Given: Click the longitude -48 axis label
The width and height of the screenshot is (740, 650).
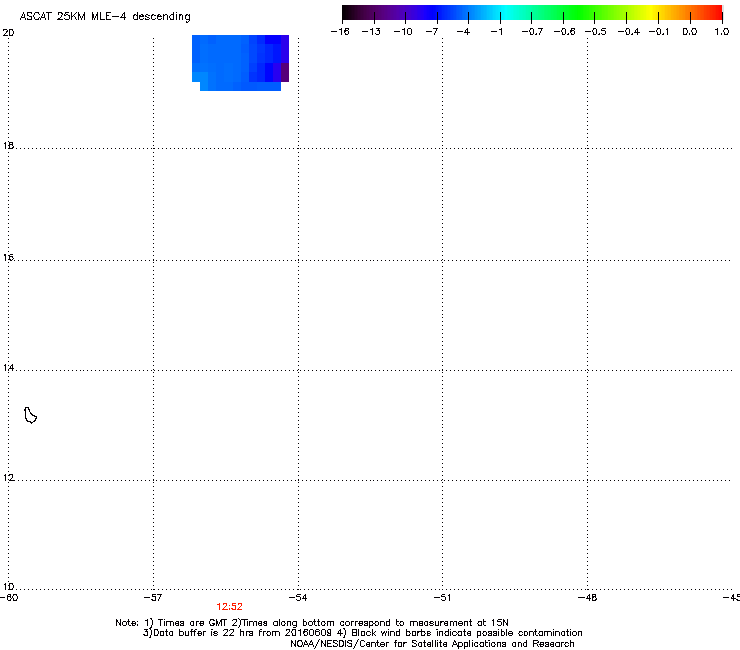Looking at the screenshot, I should click(x=587, y=598).
